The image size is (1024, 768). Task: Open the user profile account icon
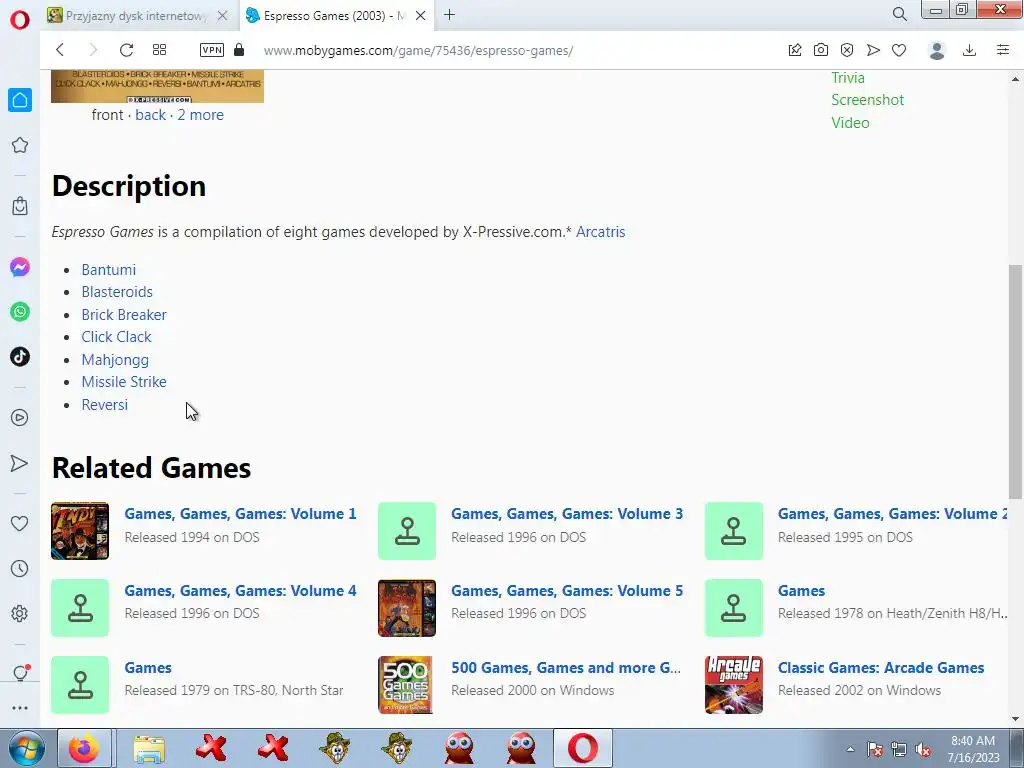pyautogui.click(x=937, y=50)
